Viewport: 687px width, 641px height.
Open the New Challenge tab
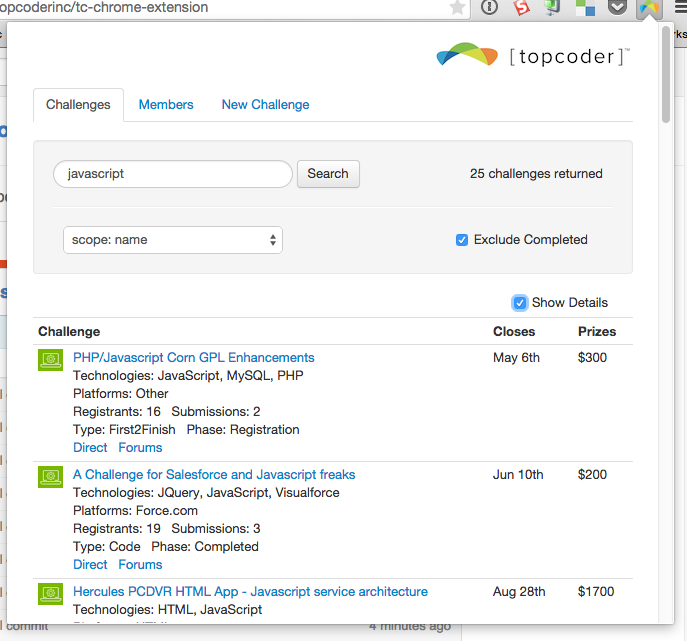[266, 105]
